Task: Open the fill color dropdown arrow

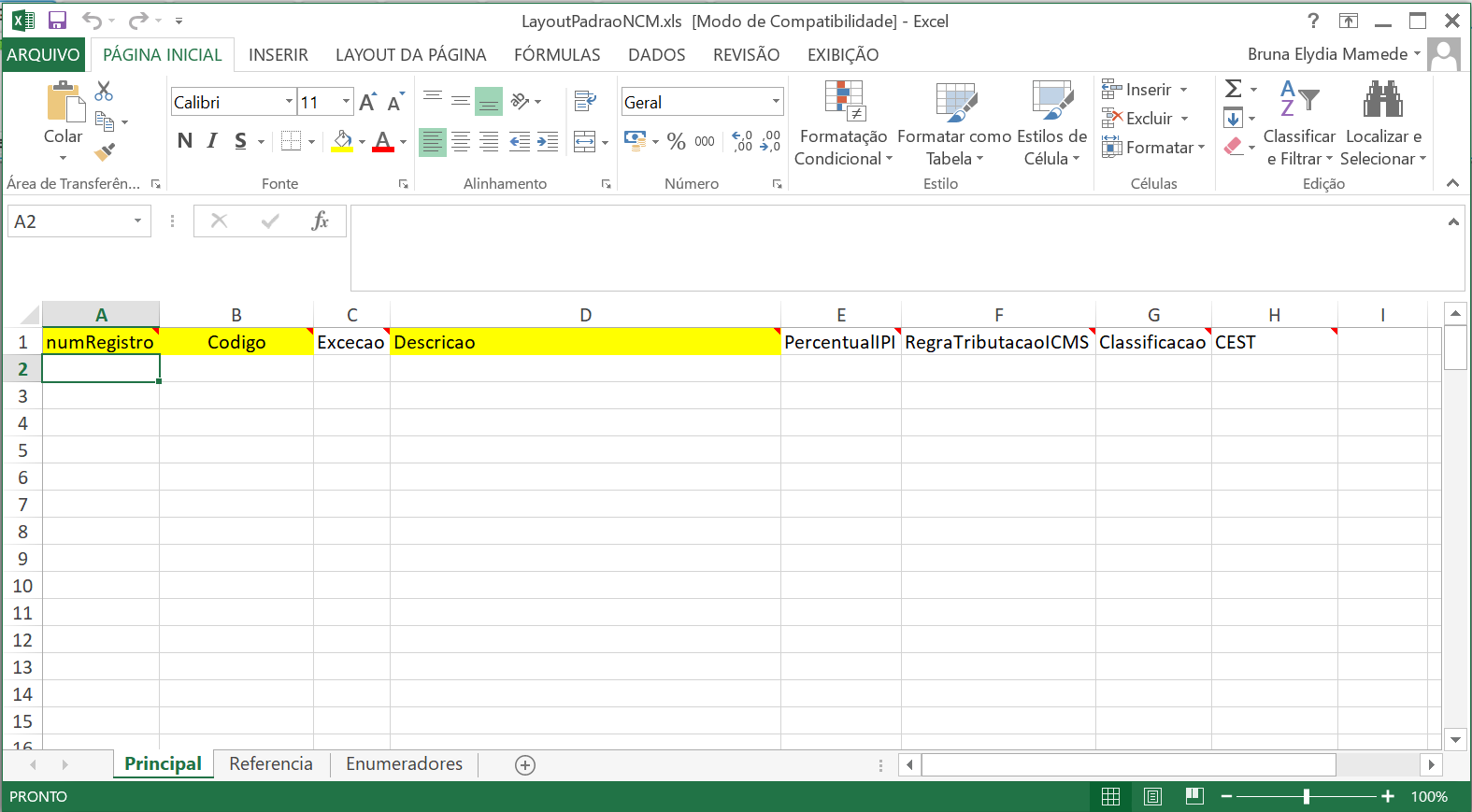Action: pos(362,142)
